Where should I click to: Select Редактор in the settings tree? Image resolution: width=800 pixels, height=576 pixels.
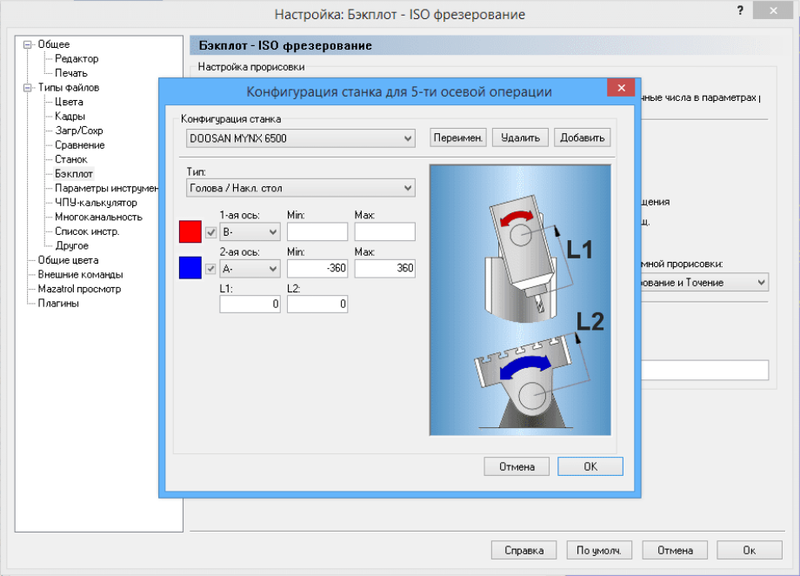pos(77,59)
